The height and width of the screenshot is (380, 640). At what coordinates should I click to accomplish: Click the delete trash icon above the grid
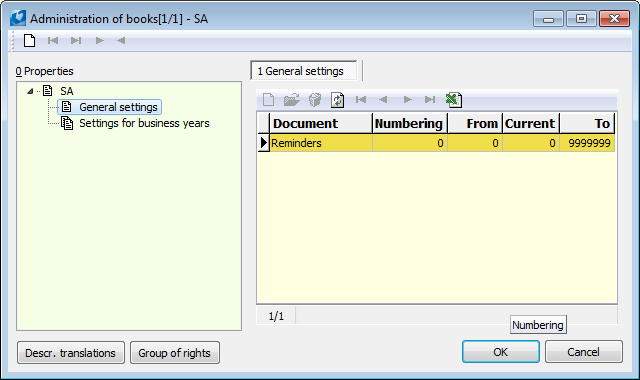pyautogui.click(x=315, y=100)
